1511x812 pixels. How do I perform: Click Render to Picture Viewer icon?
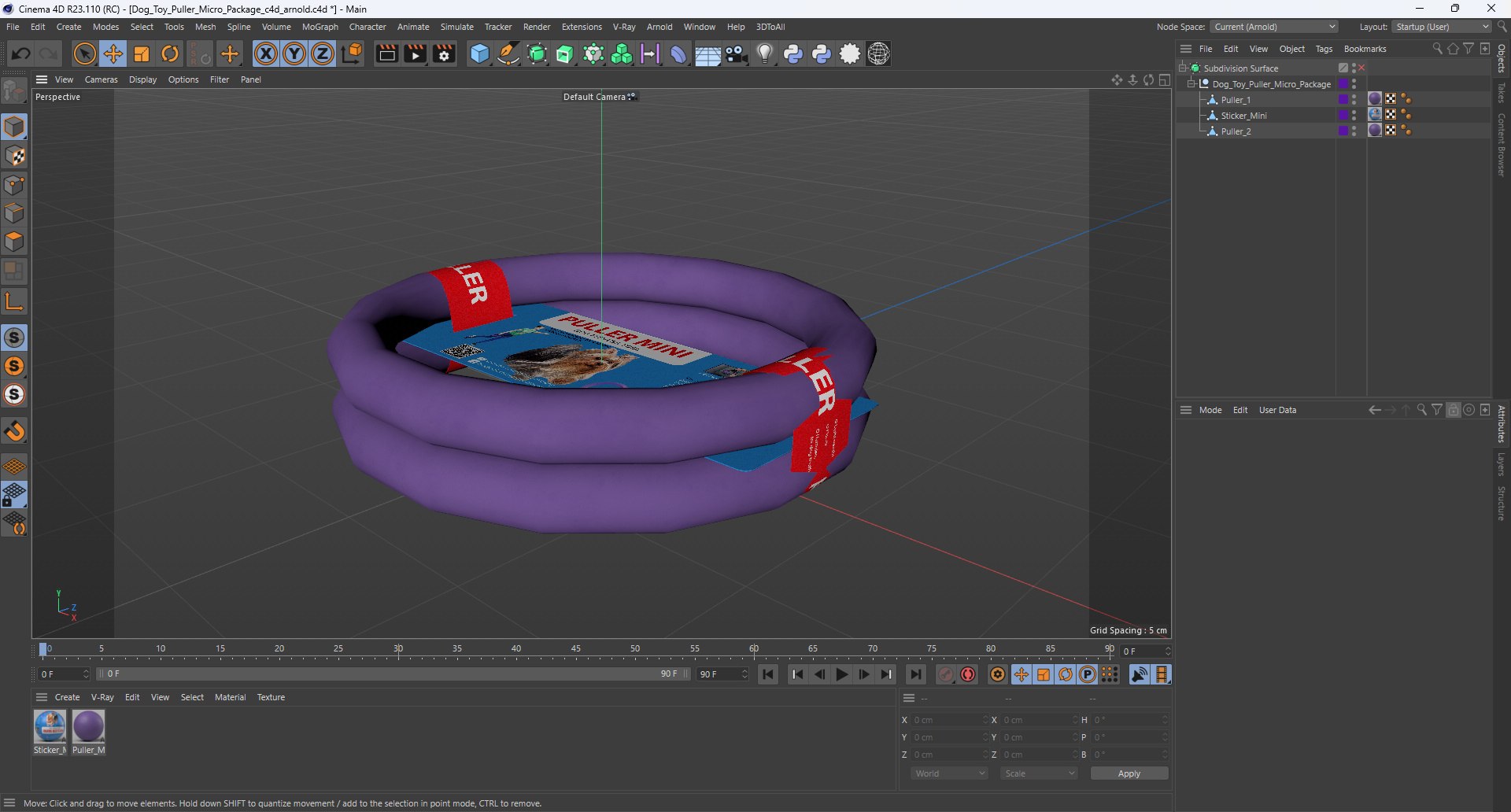[x=415, y=54]
